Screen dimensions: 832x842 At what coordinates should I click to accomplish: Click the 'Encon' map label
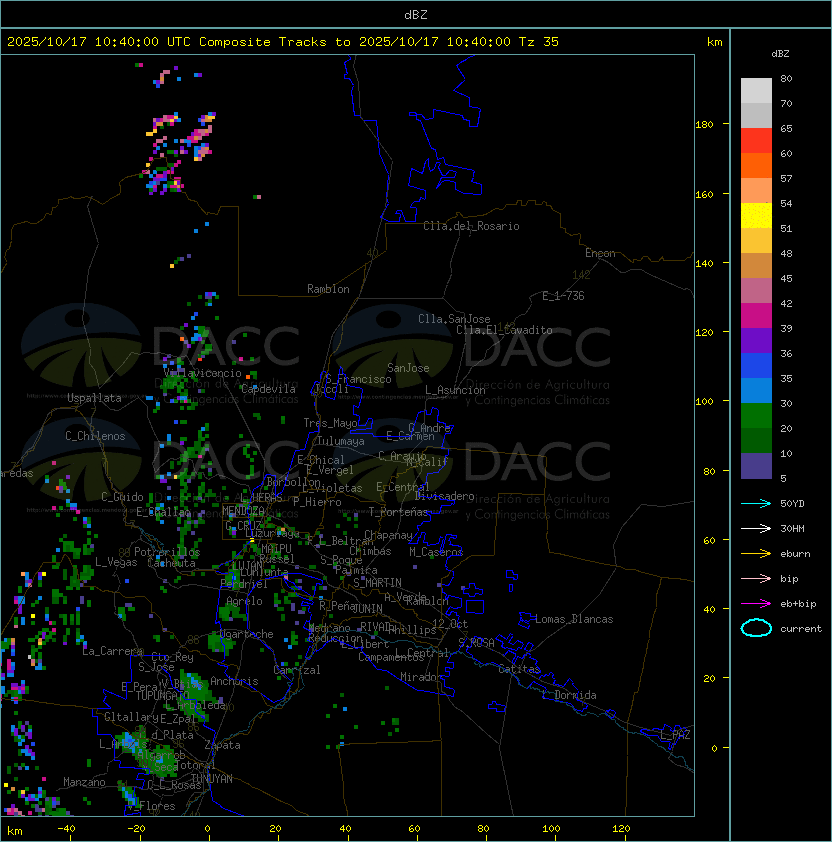pos(600,253)
